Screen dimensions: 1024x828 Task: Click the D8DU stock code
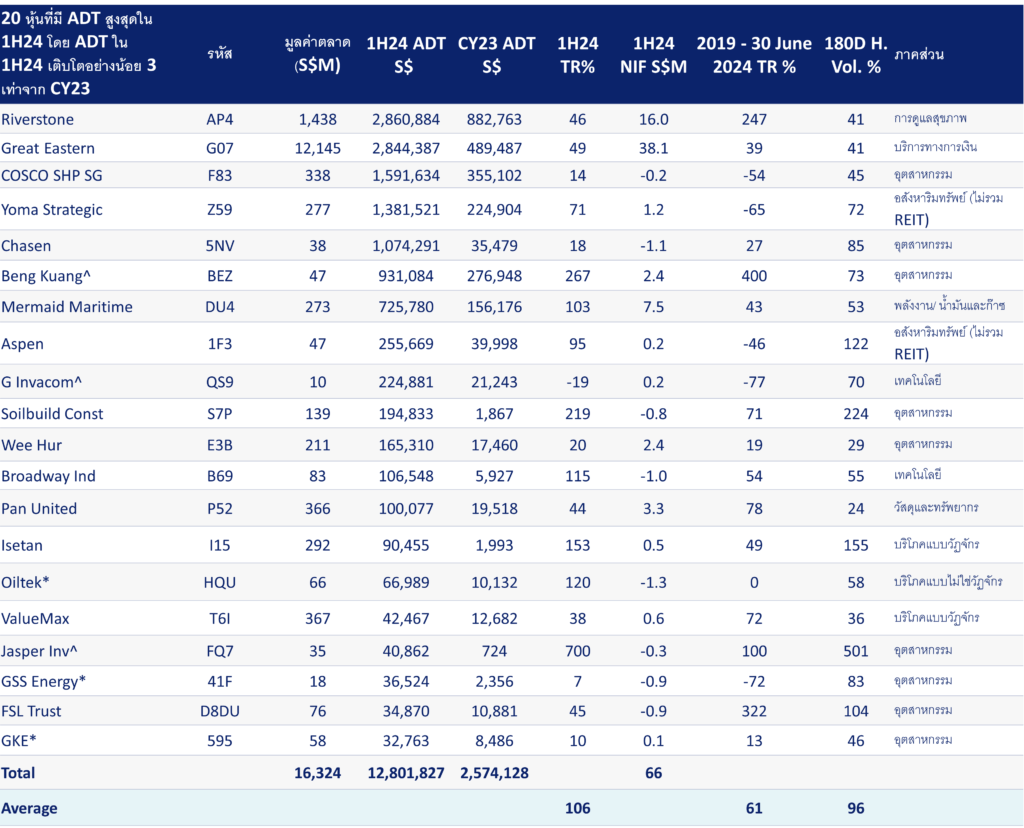(219, 711)
